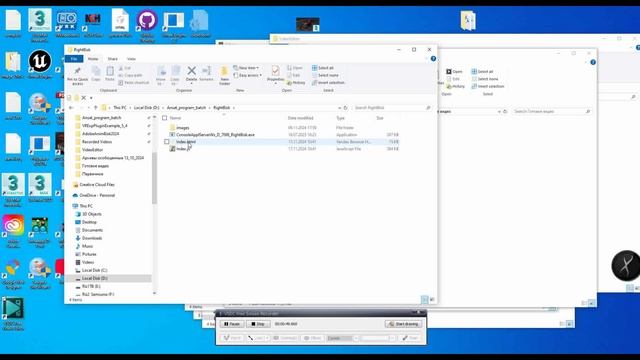Screen dimensions: 640x360
Task: Click Copy to in the Organize group
Action: pyautogui.click(x=175, y=76)
